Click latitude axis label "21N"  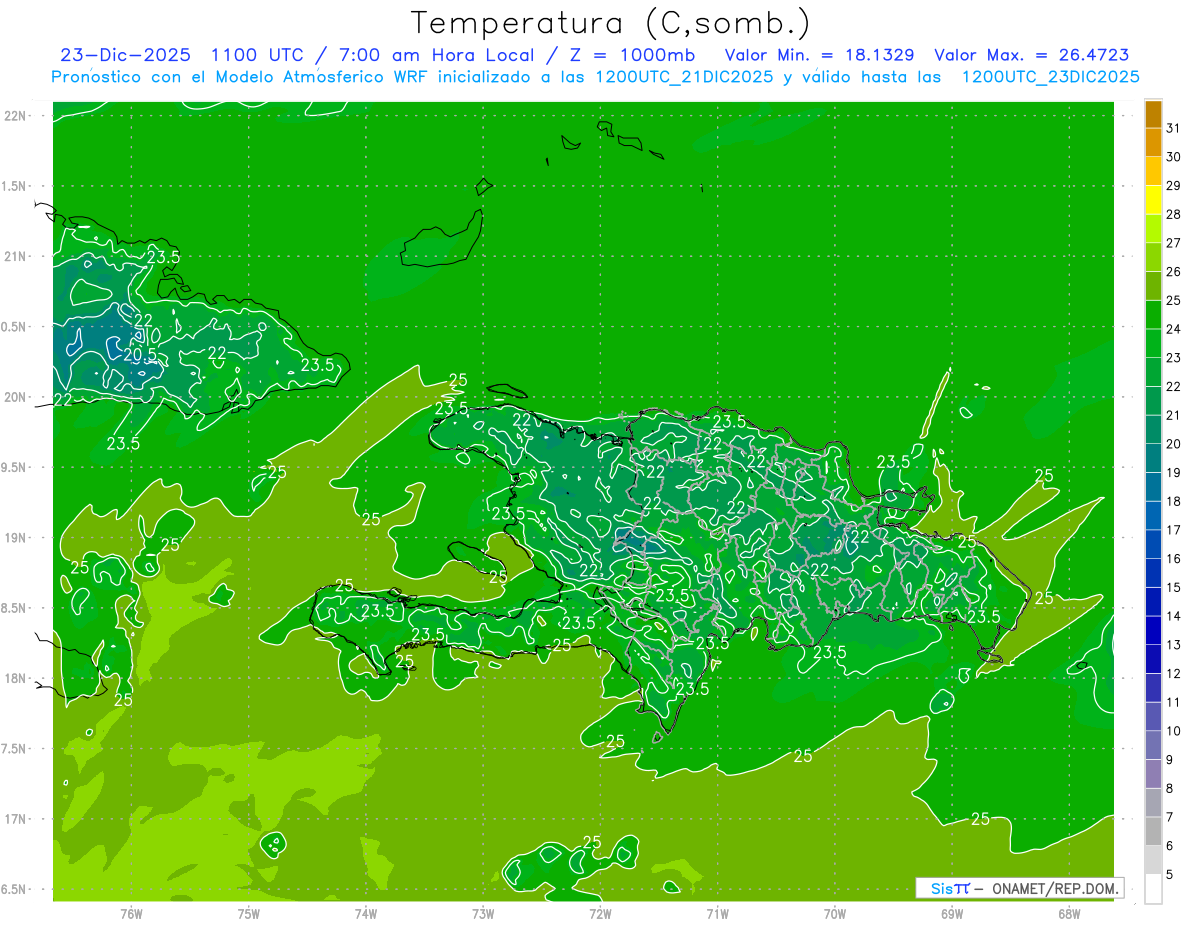click(16, 256)
